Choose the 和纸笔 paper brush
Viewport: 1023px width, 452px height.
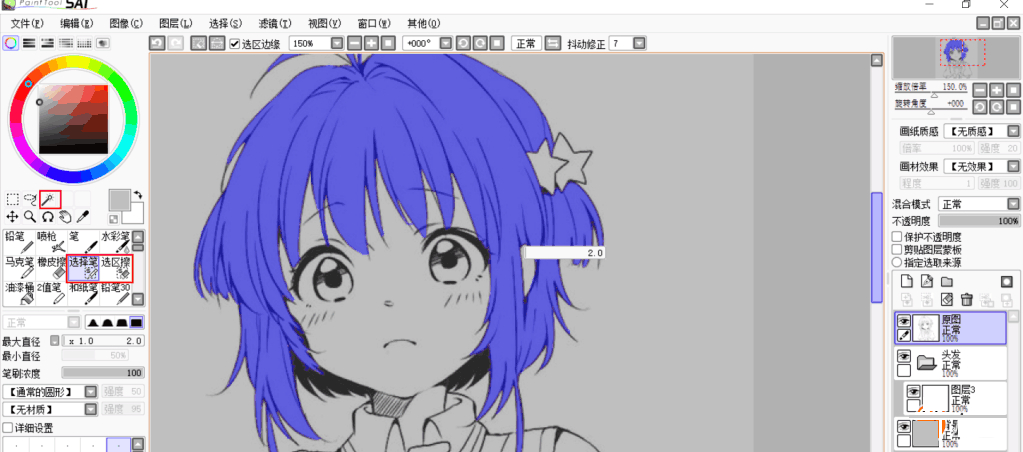(83, 294)
